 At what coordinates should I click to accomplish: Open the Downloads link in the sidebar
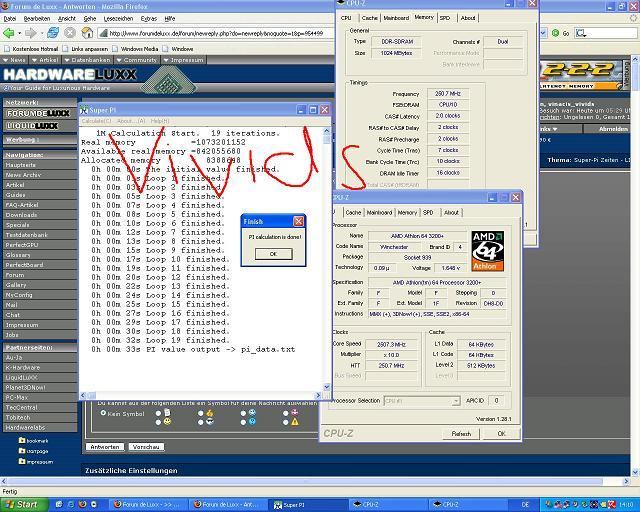point(21,215)
